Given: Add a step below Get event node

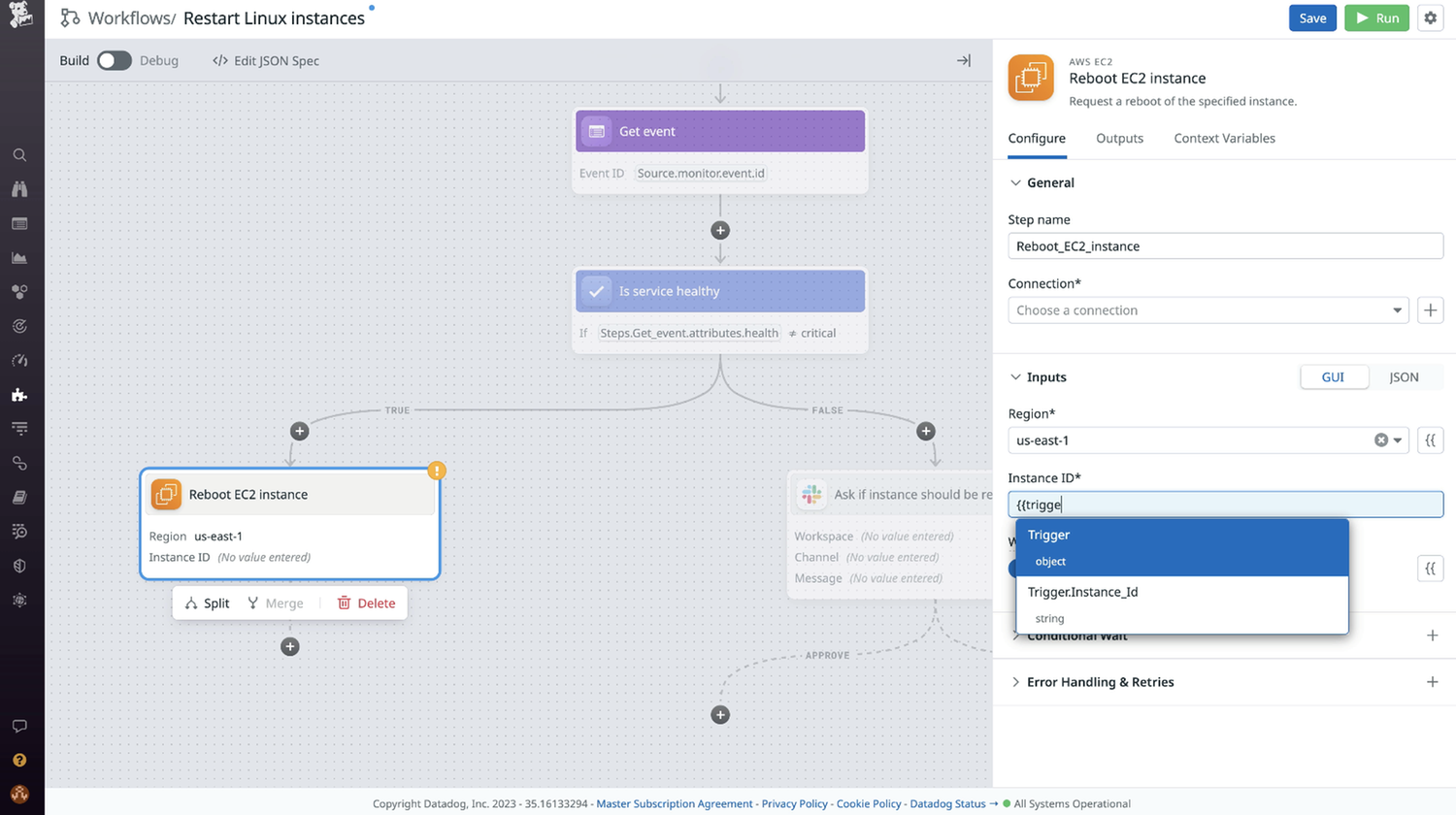Looking at the screenshot, I should pos(720,230).
